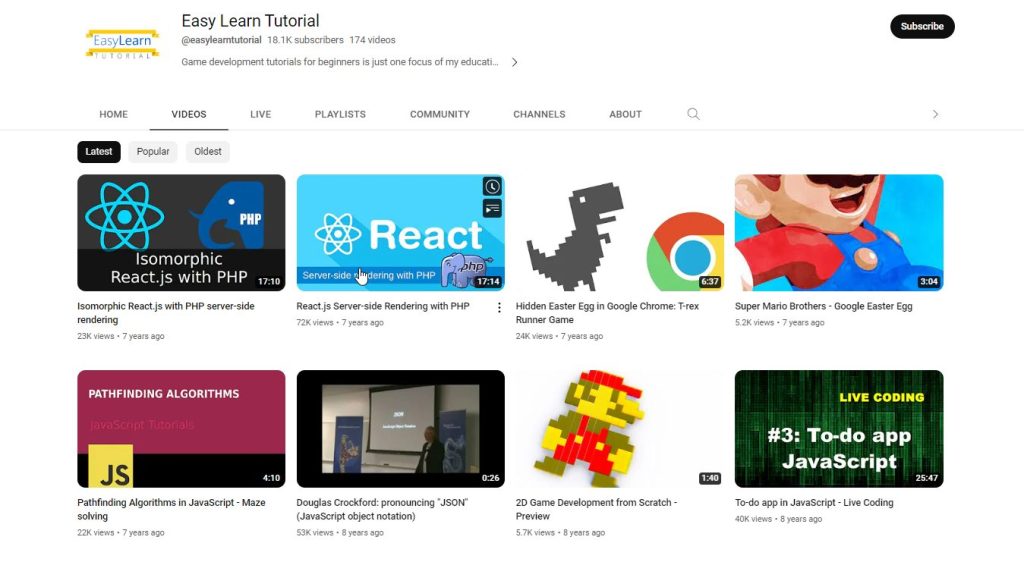This screenshot has width=1024, height=562.
Task: Expand the channel description chevron
Action: (x=514, y=62)
